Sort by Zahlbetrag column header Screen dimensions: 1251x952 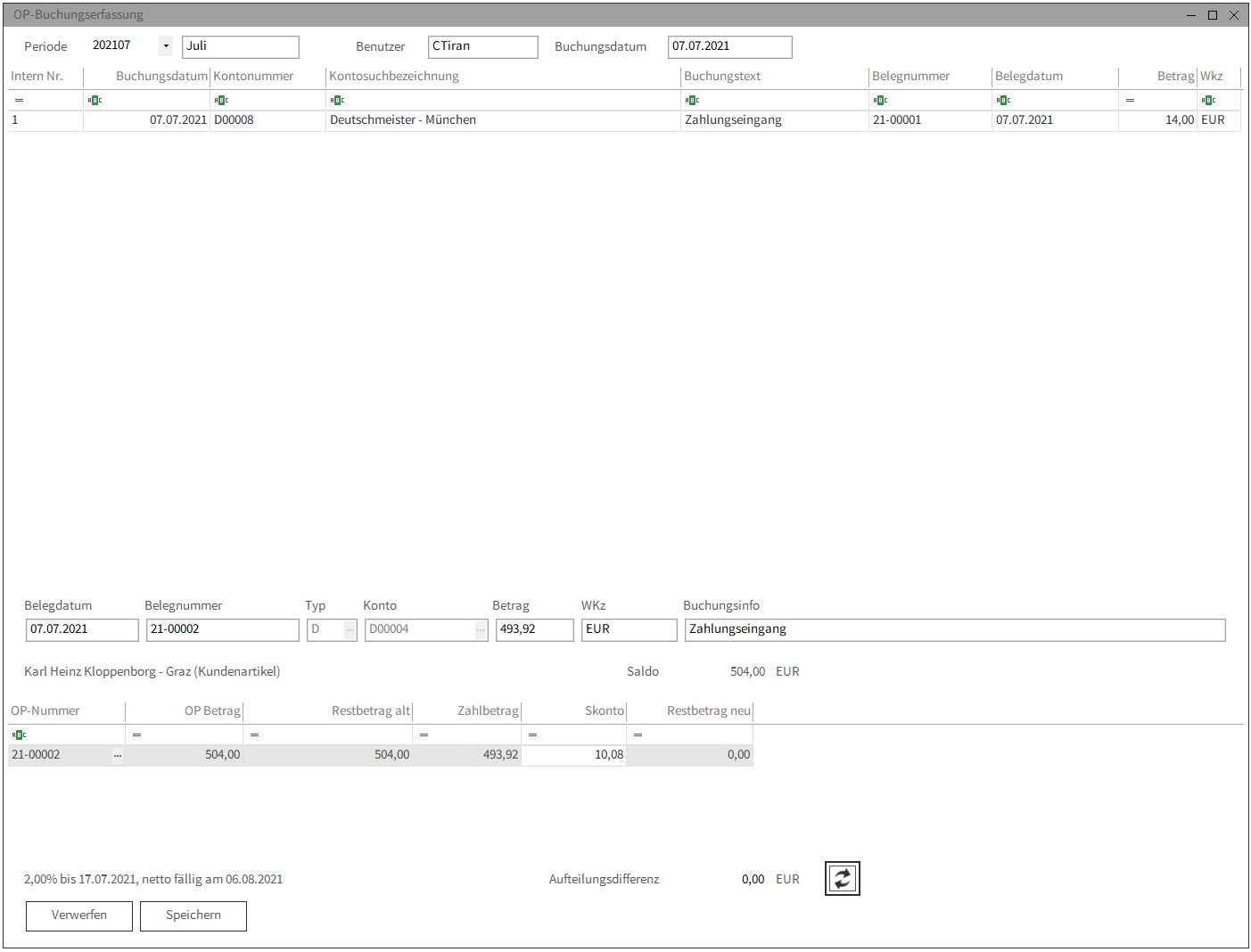[x=466, y=711]
